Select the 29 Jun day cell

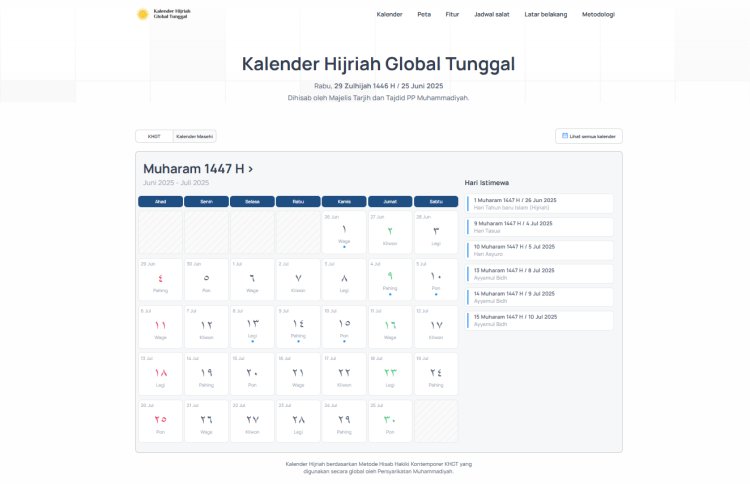tap(160, 279)
